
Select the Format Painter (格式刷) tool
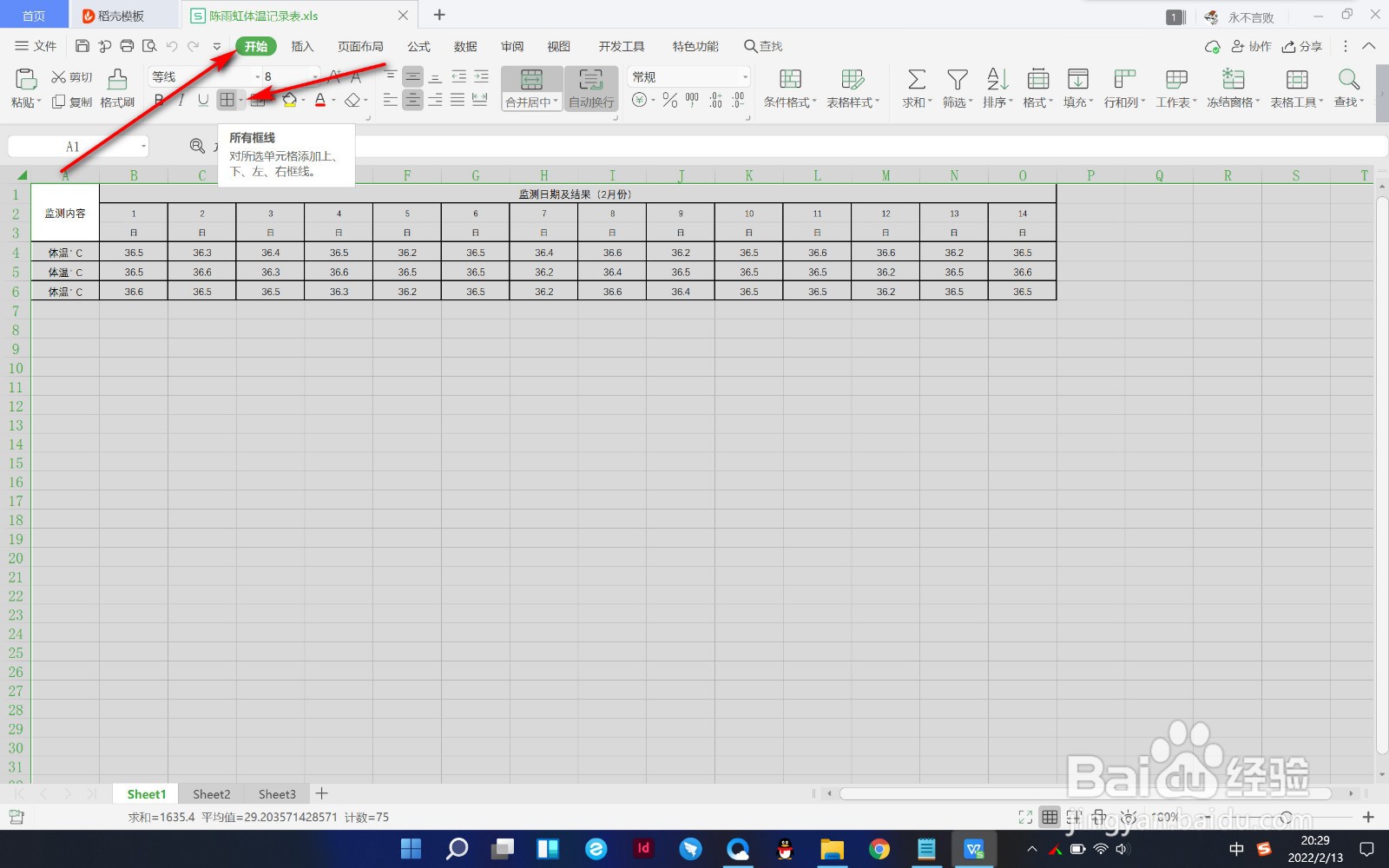(117, 89)
